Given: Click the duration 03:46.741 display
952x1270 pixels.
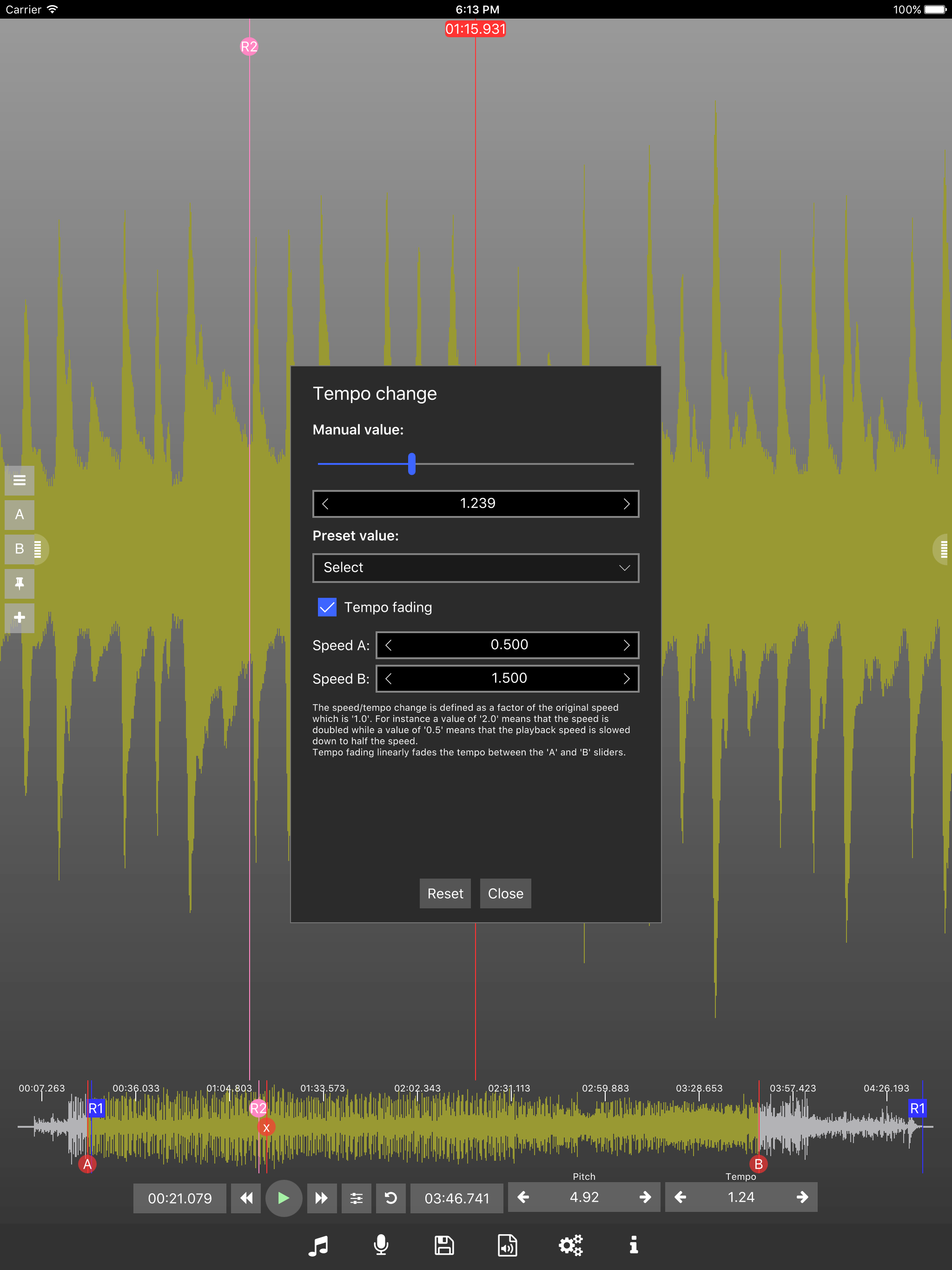Looking at the screenshot, I should click(457, 1198).
